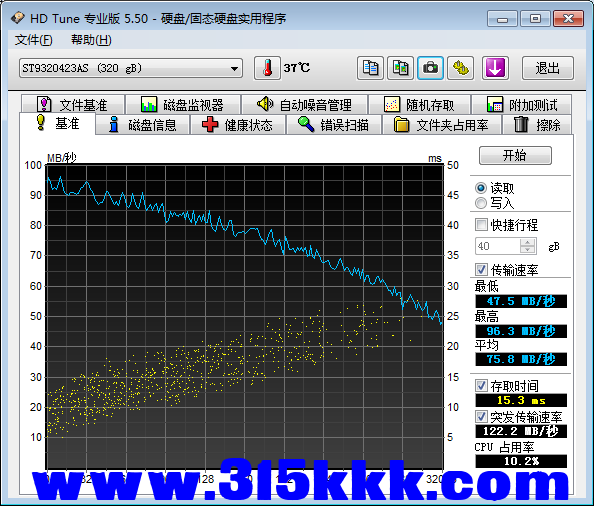Open the 错误扫描 magnifier tab
The image size is (594, 506).
tap(334, 125)
